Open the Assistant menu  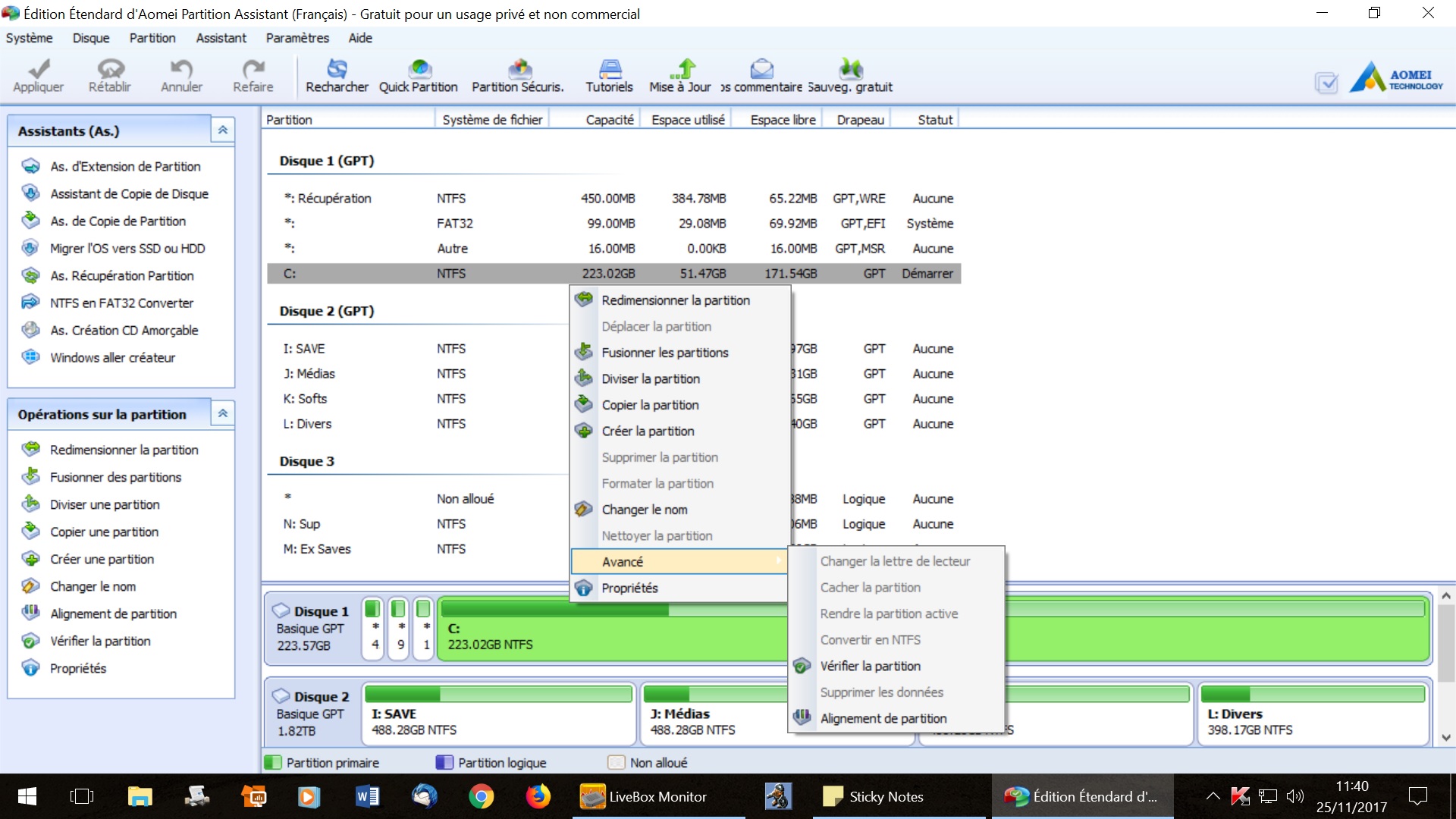click(x=221, y=38)
